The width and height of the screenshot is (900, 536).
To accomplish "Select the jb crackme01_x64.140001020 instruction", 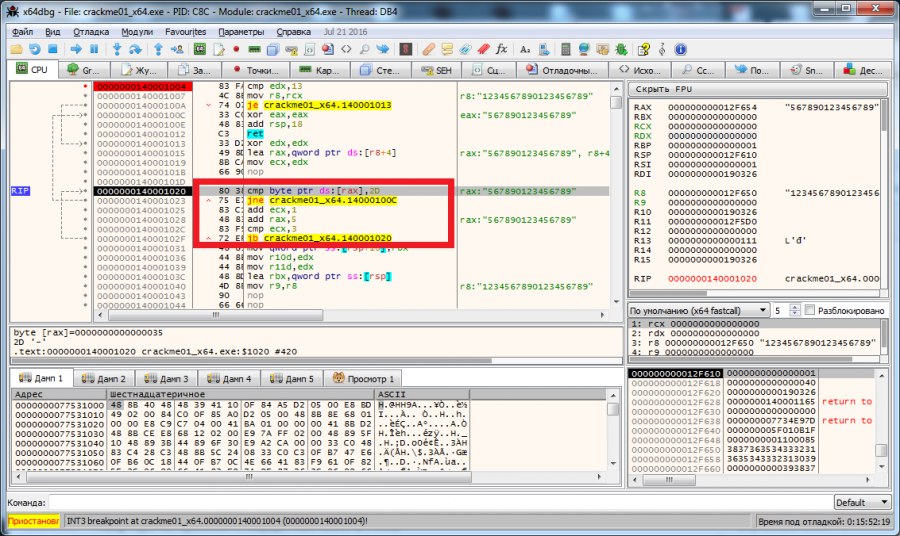I will (320, 238).
